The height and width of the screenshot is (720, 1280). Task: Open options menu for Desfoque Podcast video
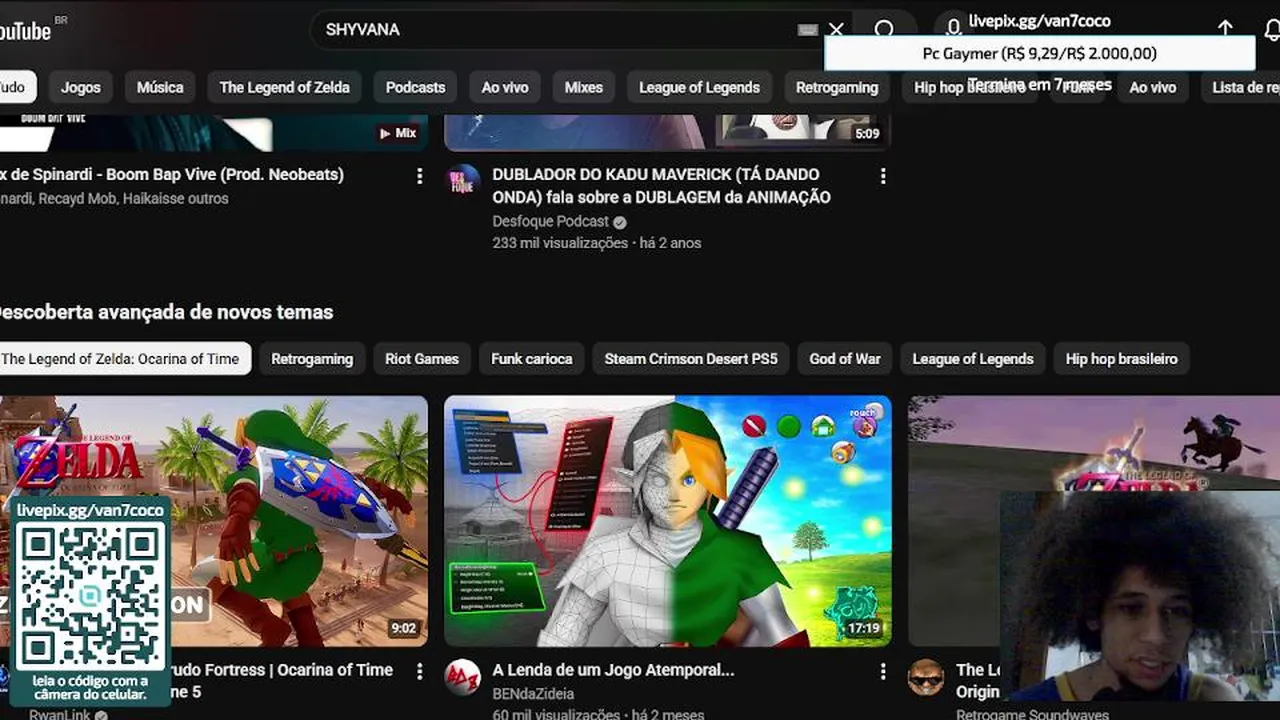point(882,176)
